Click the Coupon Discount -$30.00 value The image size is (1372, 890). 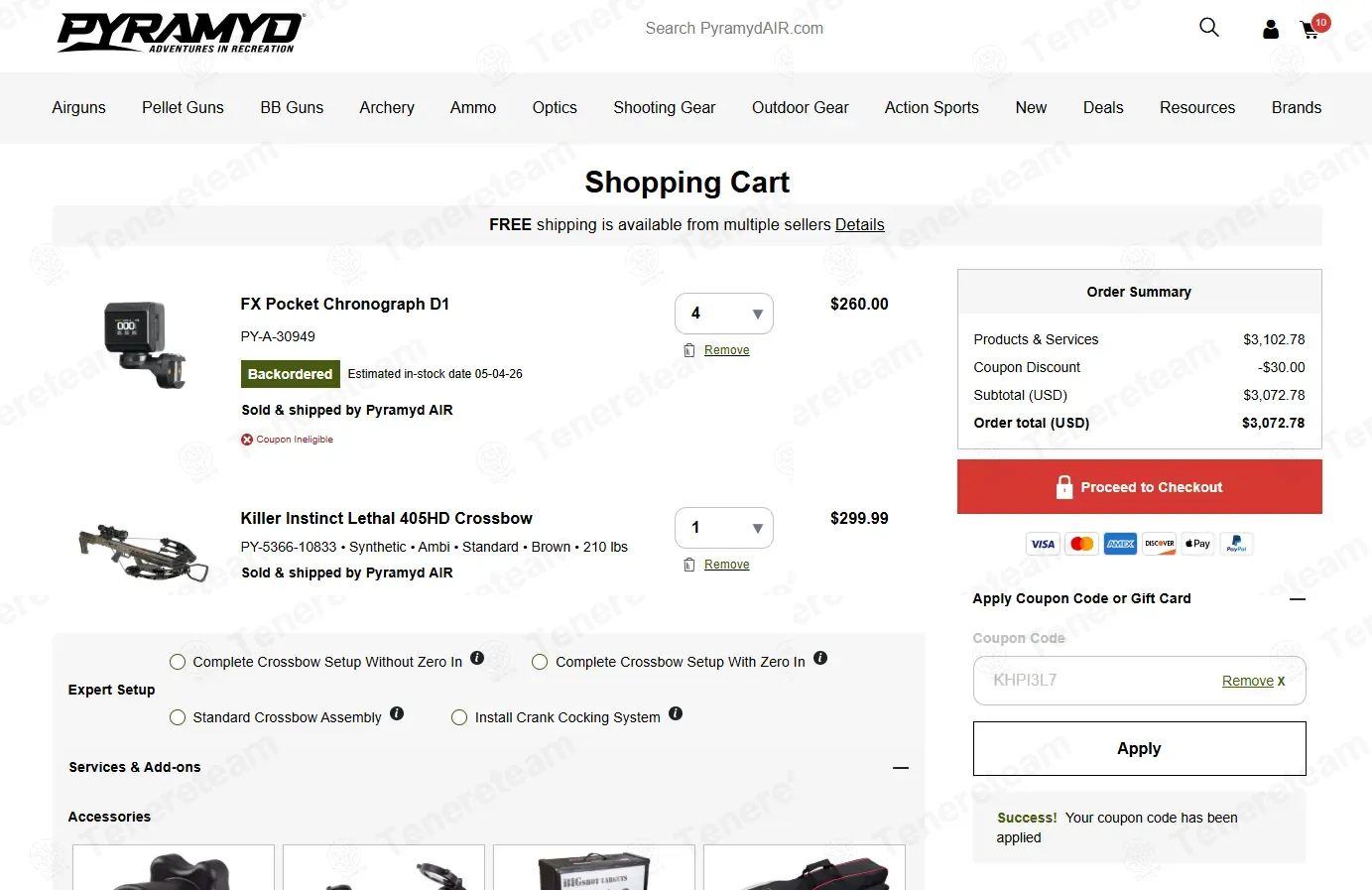pos(1281,367)
